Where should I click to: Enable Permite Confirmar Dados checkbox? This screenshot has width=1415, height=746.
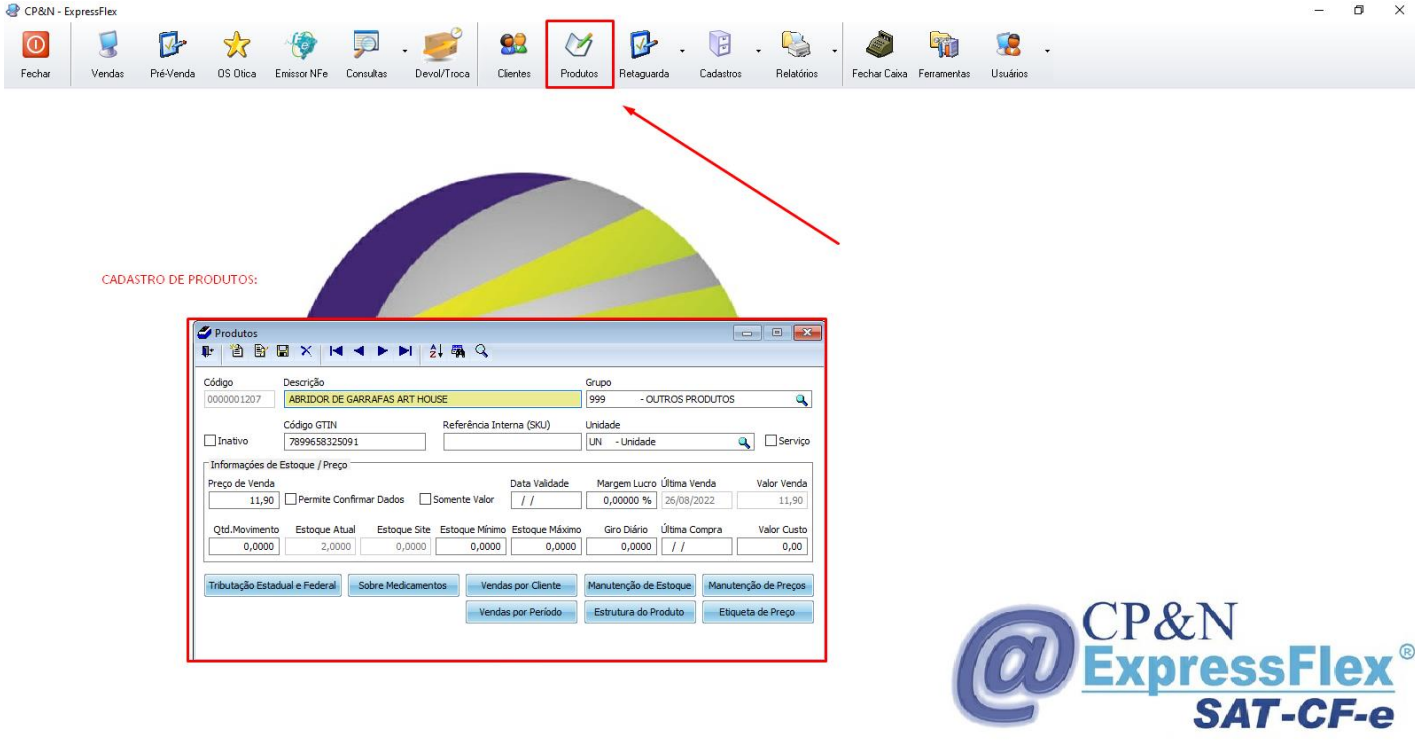click(x=291, y=499)
